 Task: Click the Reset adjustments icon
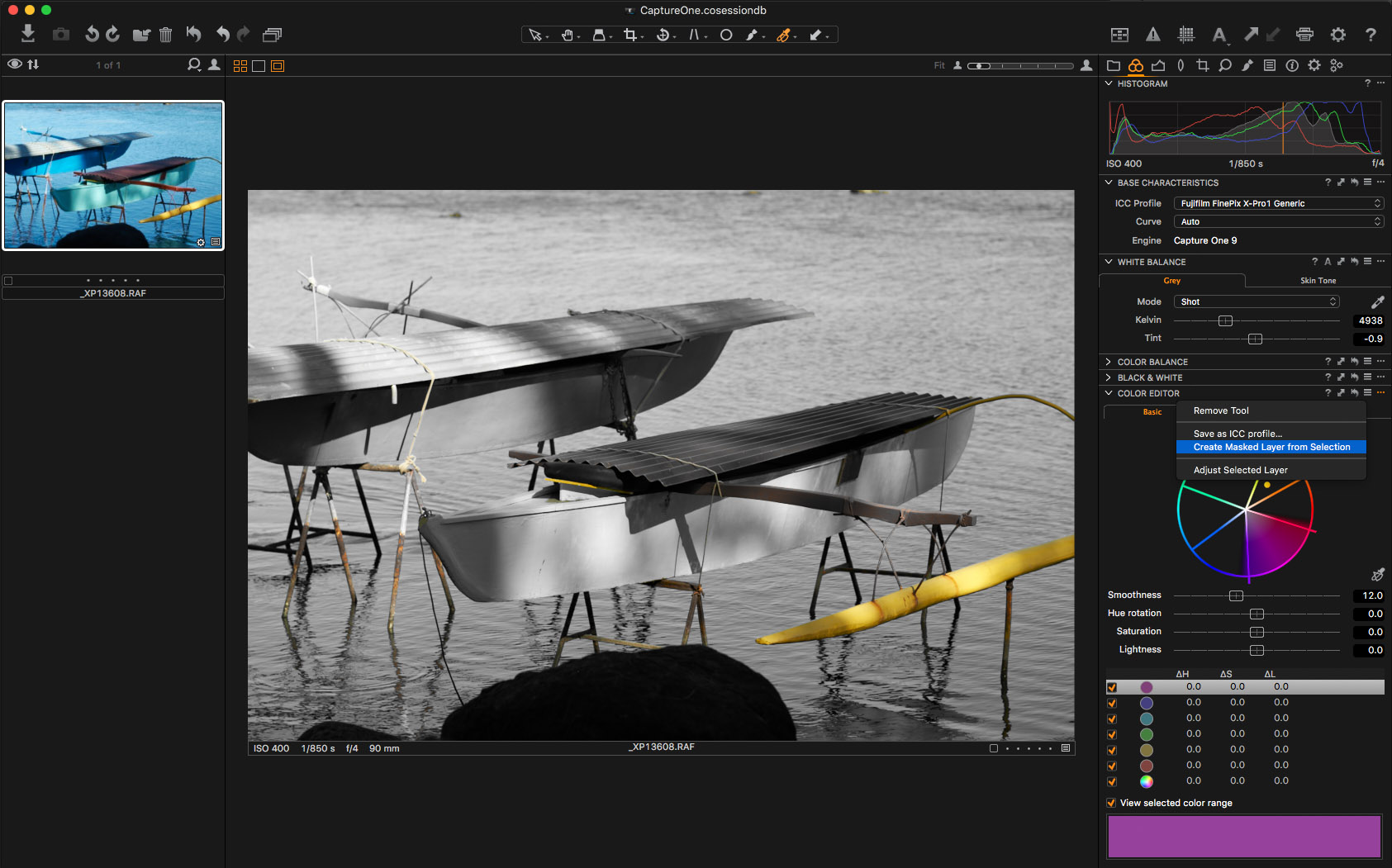pos(193,34)
